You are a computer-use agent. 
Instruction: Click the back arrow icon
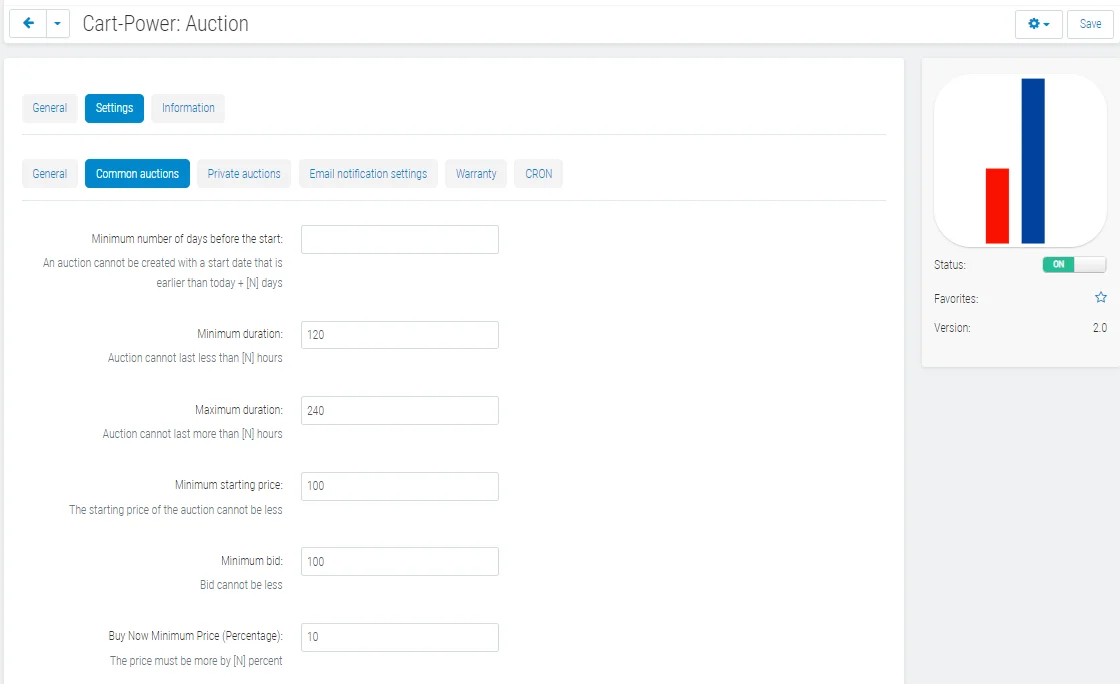(29, 24)
